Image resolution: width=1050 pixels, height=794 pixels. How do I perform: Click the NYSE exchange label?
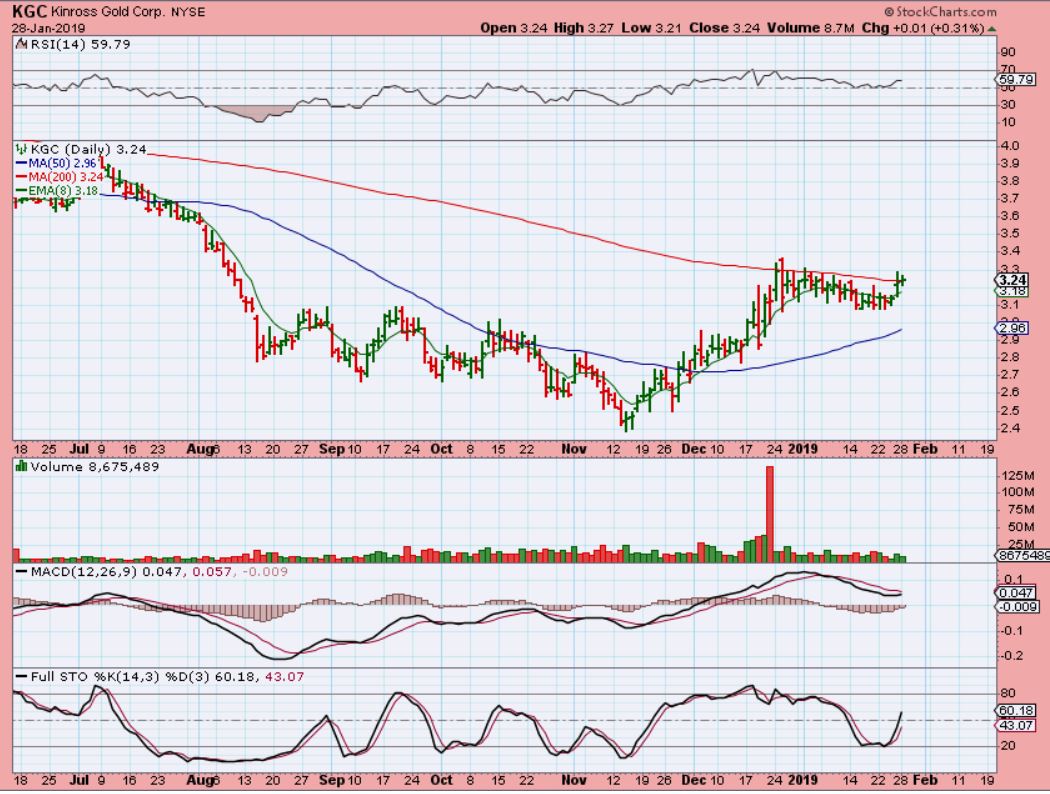(187, 12)
